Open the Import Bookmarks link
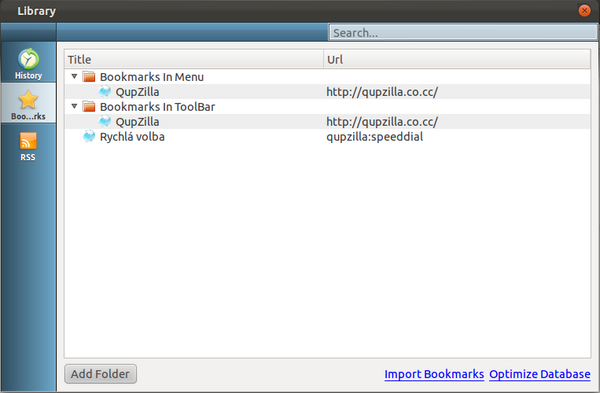 point(434,374)
